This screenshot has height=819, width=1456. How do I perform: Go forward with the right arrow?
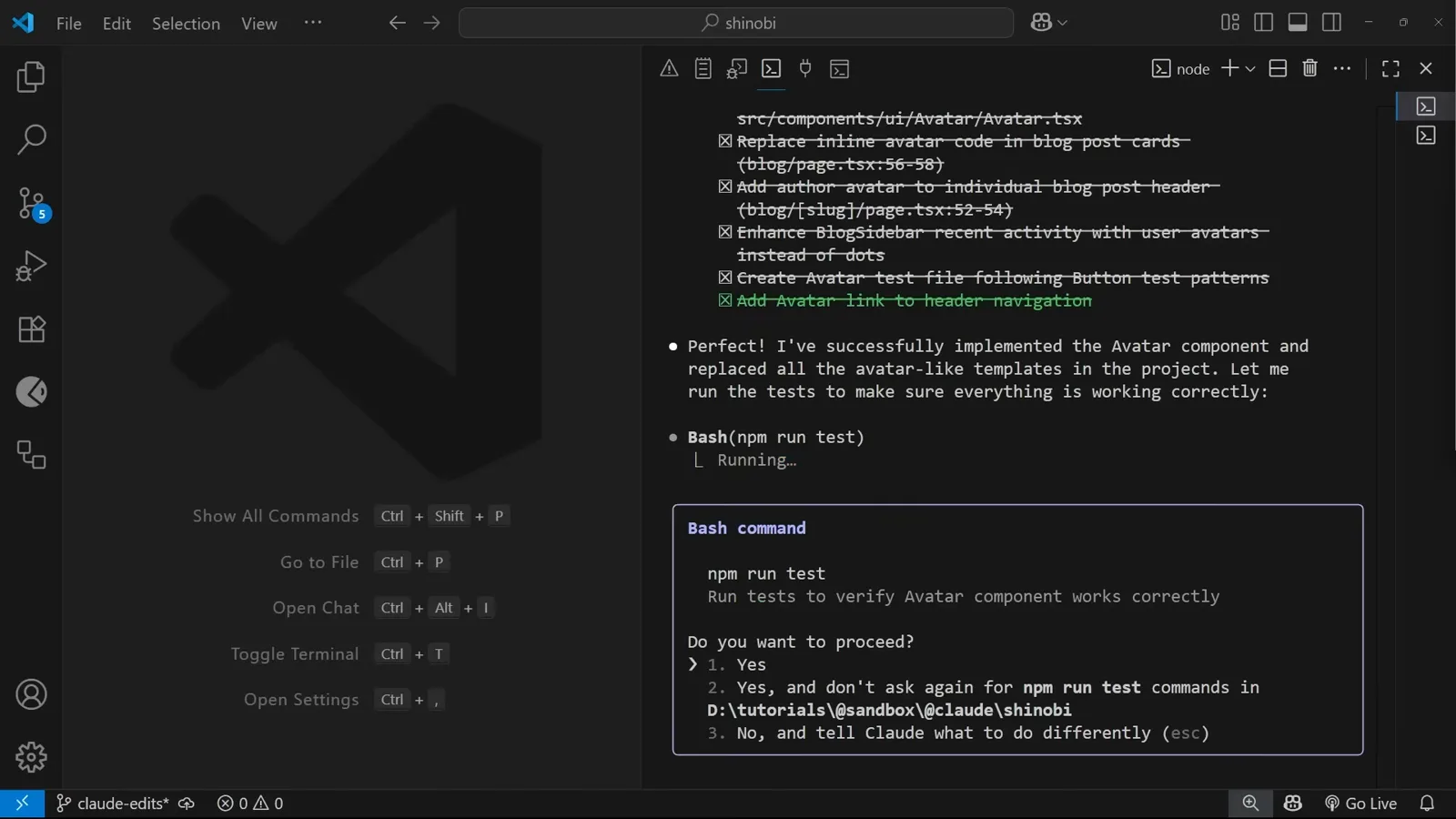point(431,23)
